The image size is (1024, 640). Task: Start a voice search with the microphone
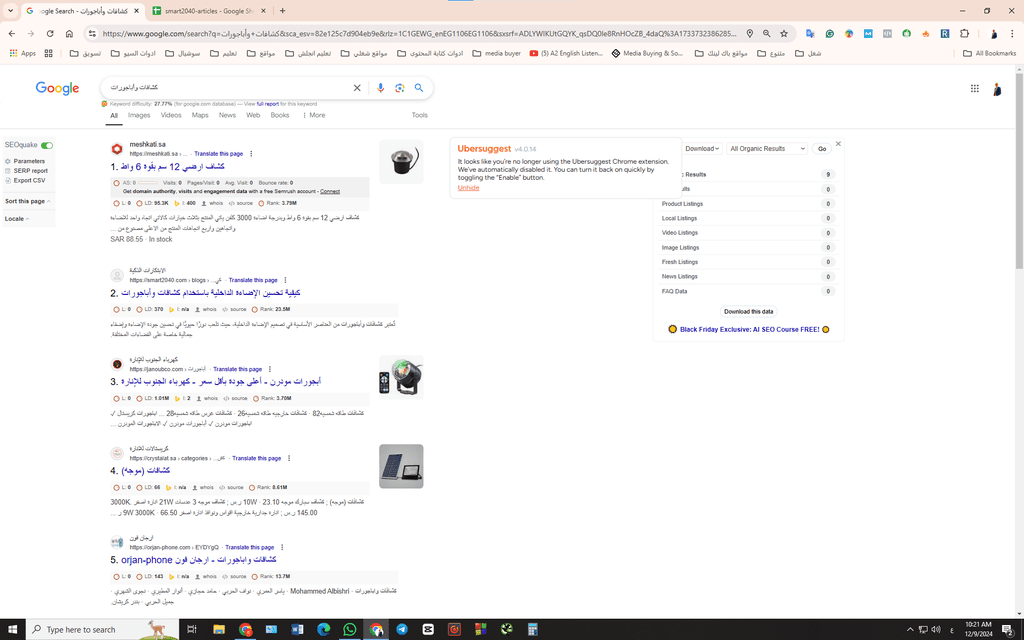(x=381, y=88)
